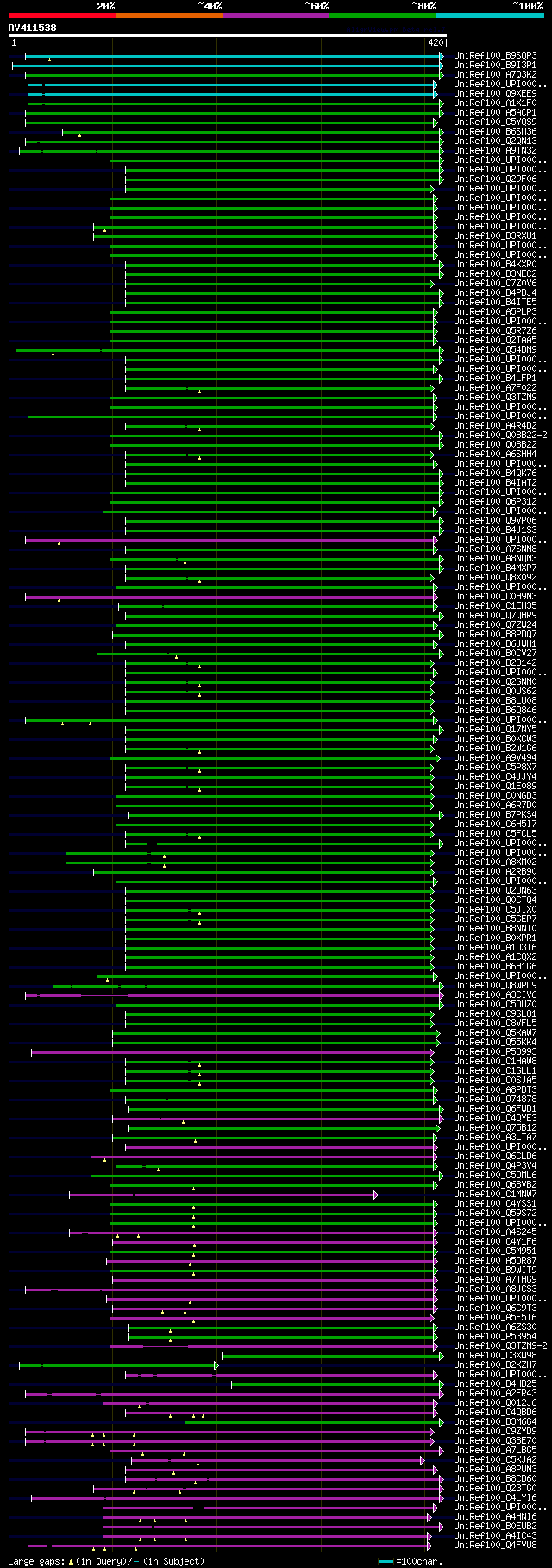This screenshot has height=1568, width=552.
Task: Select label UniRef100_A7SNN8
Action: pos(495,549)
